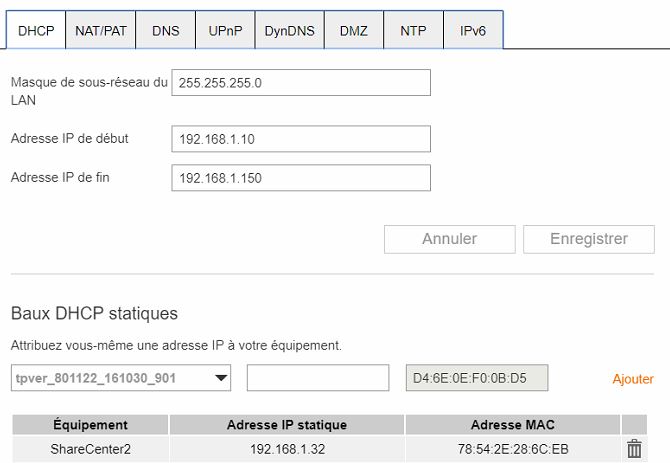Show the IPv6 tab
This screenshot has height=463, width=670.
coord(473,31)
